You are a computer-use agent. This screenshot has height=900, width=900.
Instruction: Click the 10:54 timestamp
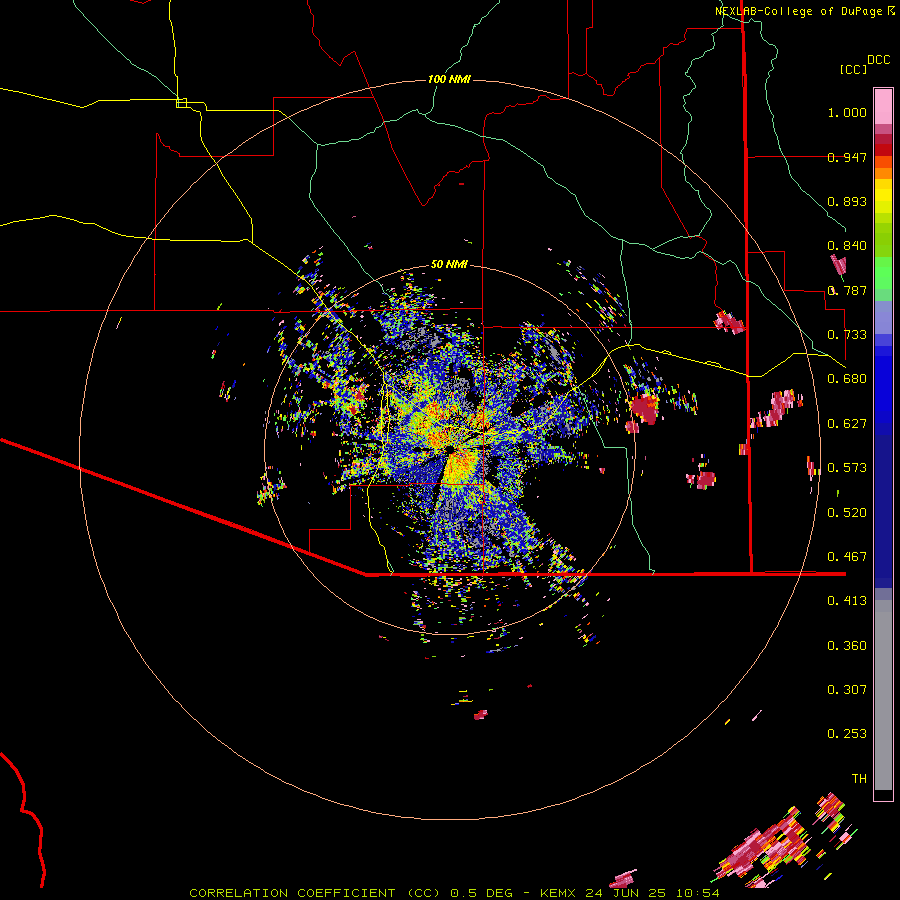[x=697, y=893]
